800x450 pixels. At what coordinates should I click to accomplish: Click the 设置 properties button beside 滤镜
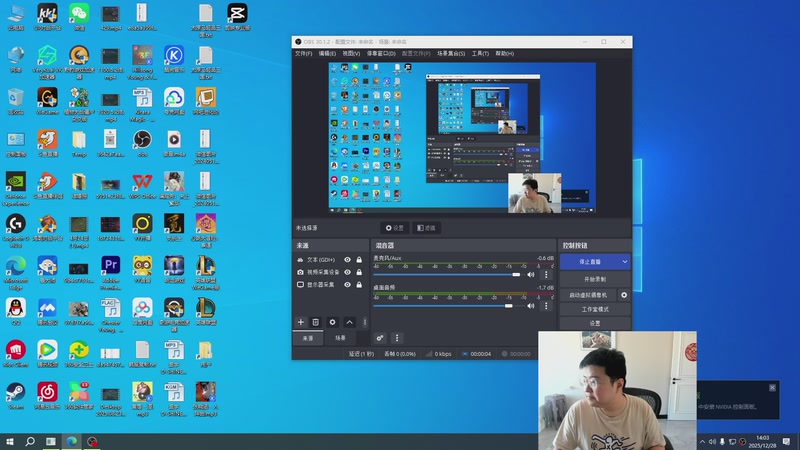(394, 228)
